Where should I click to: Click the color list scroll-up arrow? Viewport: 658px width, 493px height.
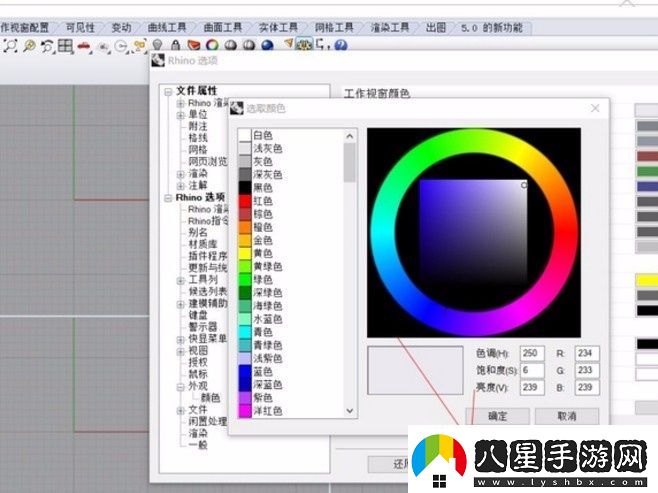350,136
